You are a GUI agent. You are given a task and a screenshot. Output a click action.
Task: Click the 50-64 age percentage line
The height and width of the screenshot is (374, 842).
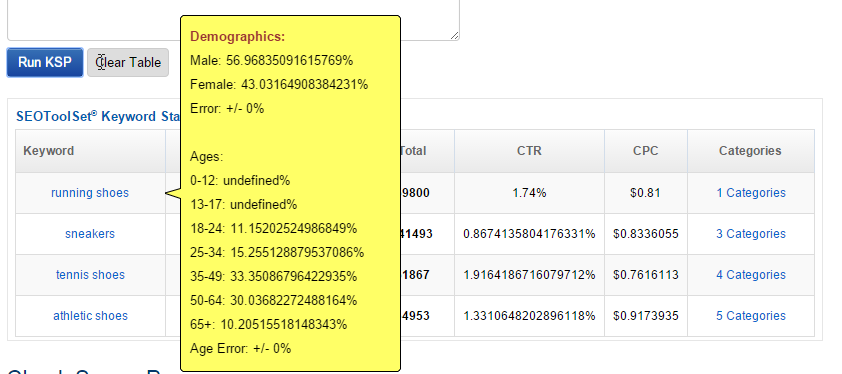(x=273, y=300)
